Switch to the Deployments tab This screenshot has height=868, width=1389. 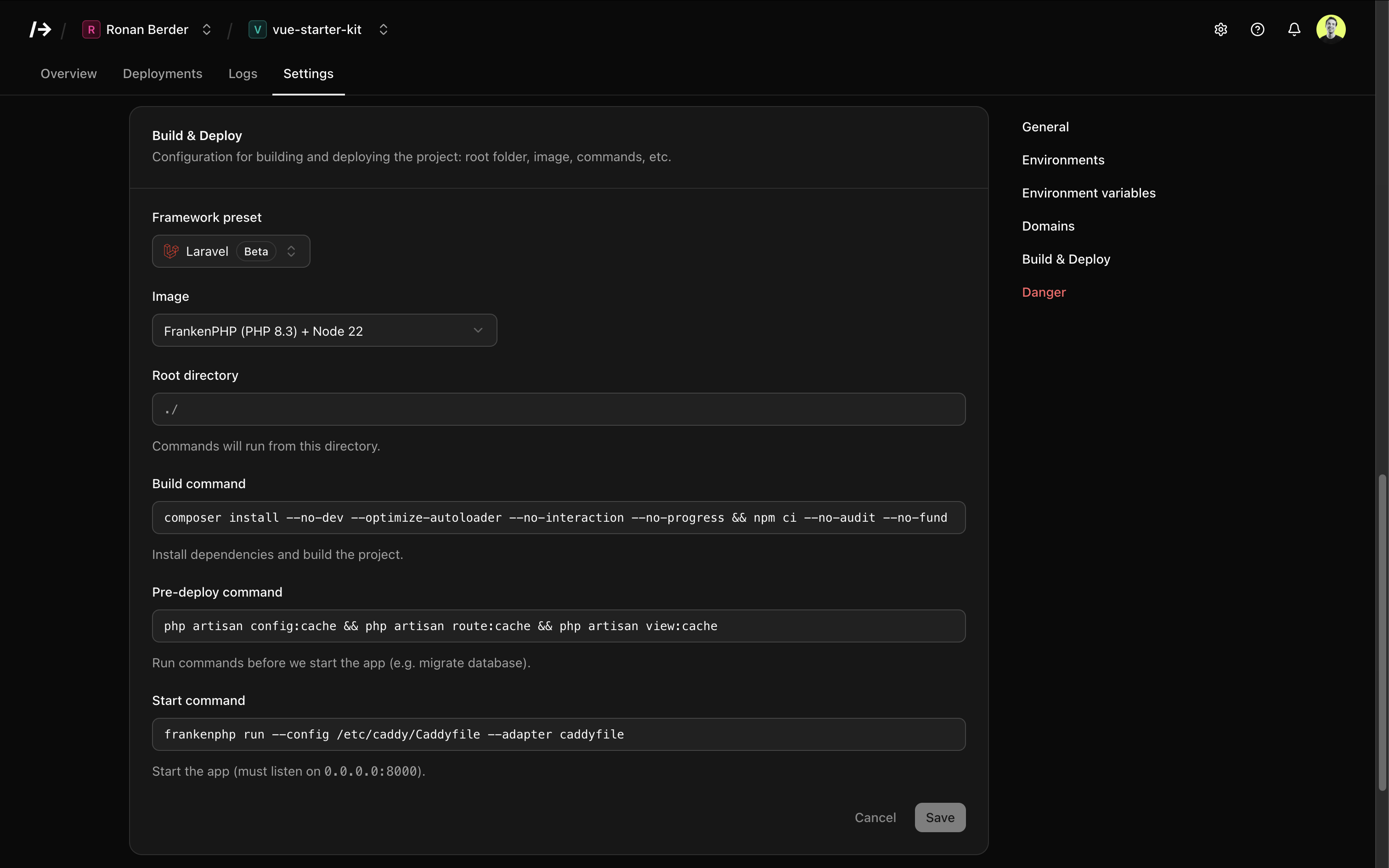(x=163, y=73)
